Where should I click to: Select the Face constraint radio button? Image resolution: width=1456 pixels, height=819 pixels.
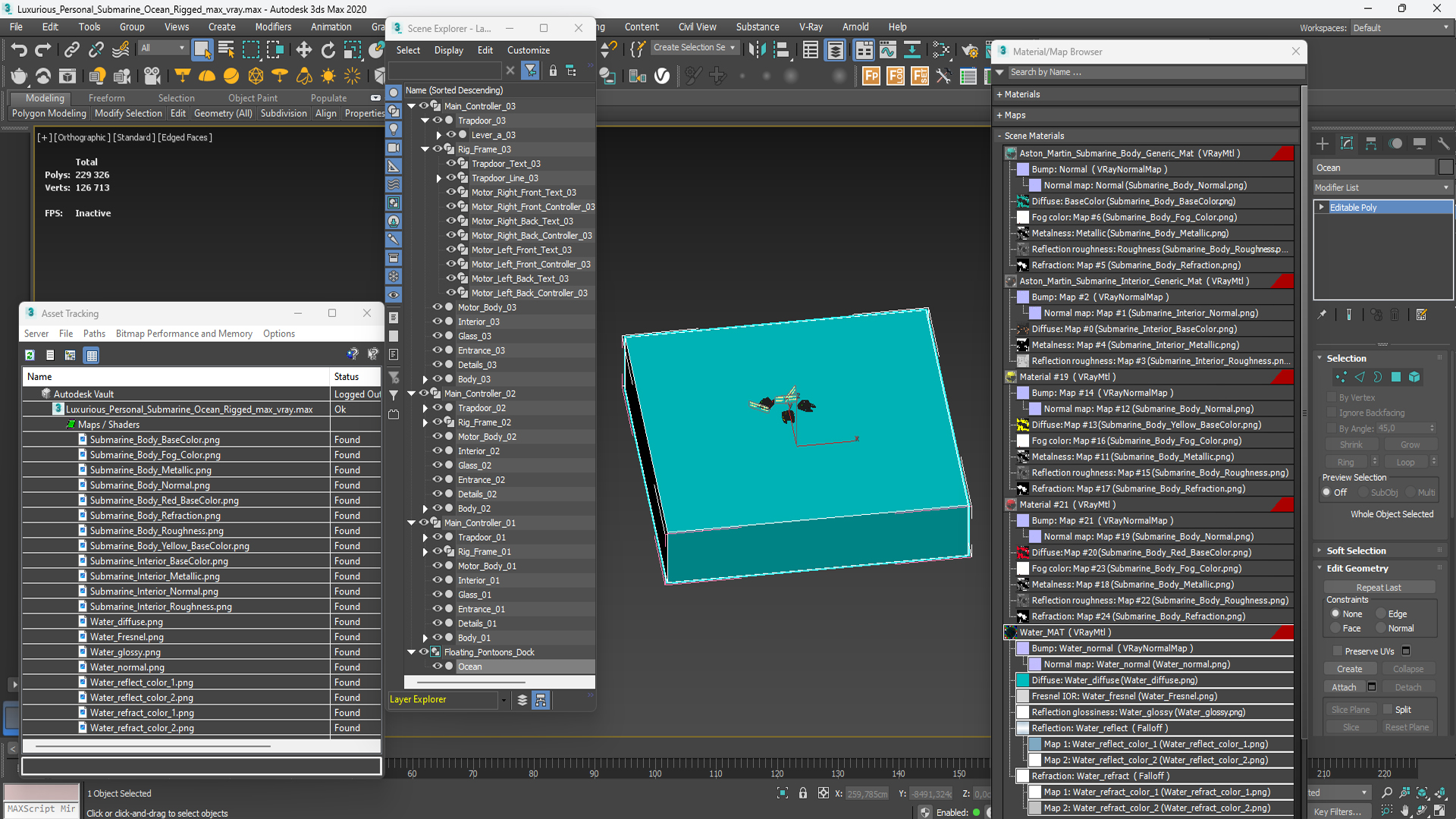[x=1335, y=628]
